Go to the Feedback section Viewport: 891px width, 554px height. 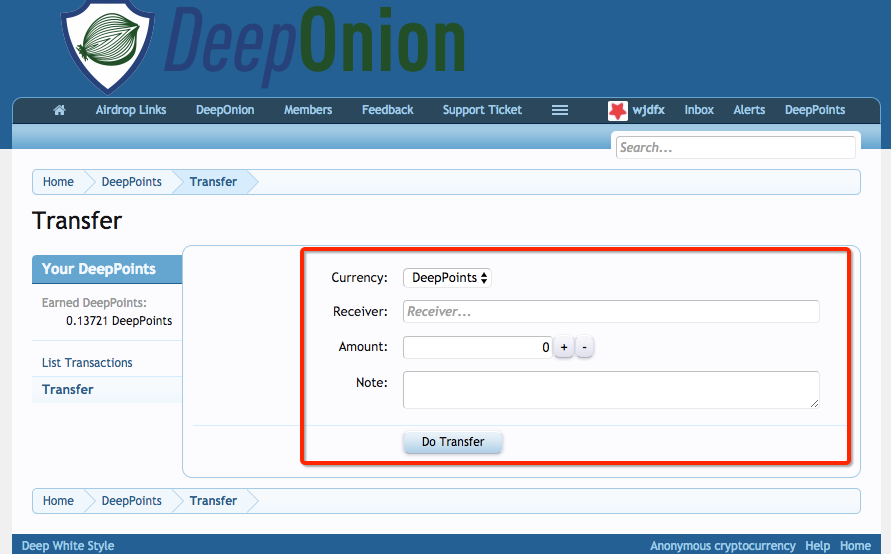[x=388, y=110]
